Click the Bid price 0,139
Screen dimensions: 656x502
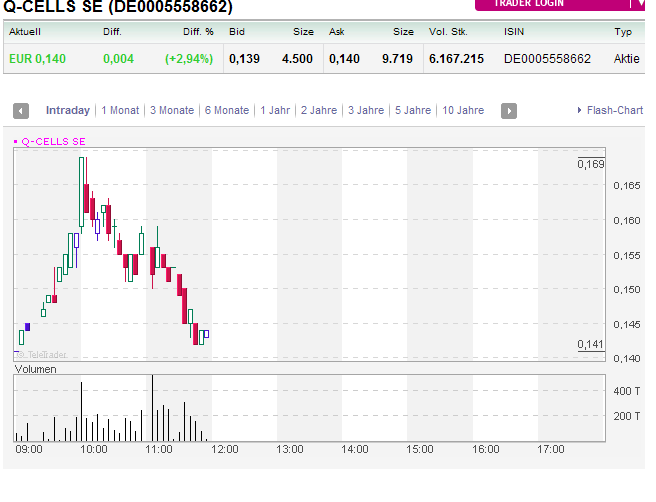[x=244, y=59]
